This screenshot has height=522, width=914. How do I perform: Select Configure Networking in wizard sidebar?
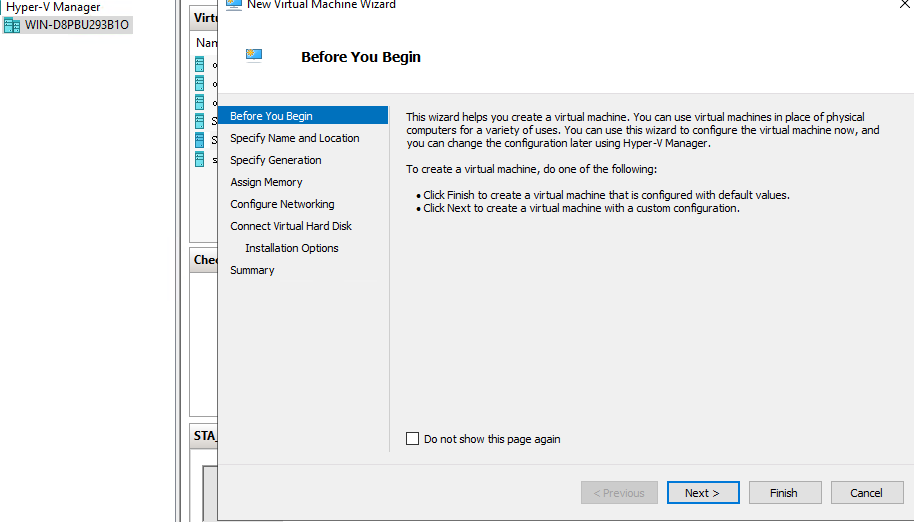point(282,204)
